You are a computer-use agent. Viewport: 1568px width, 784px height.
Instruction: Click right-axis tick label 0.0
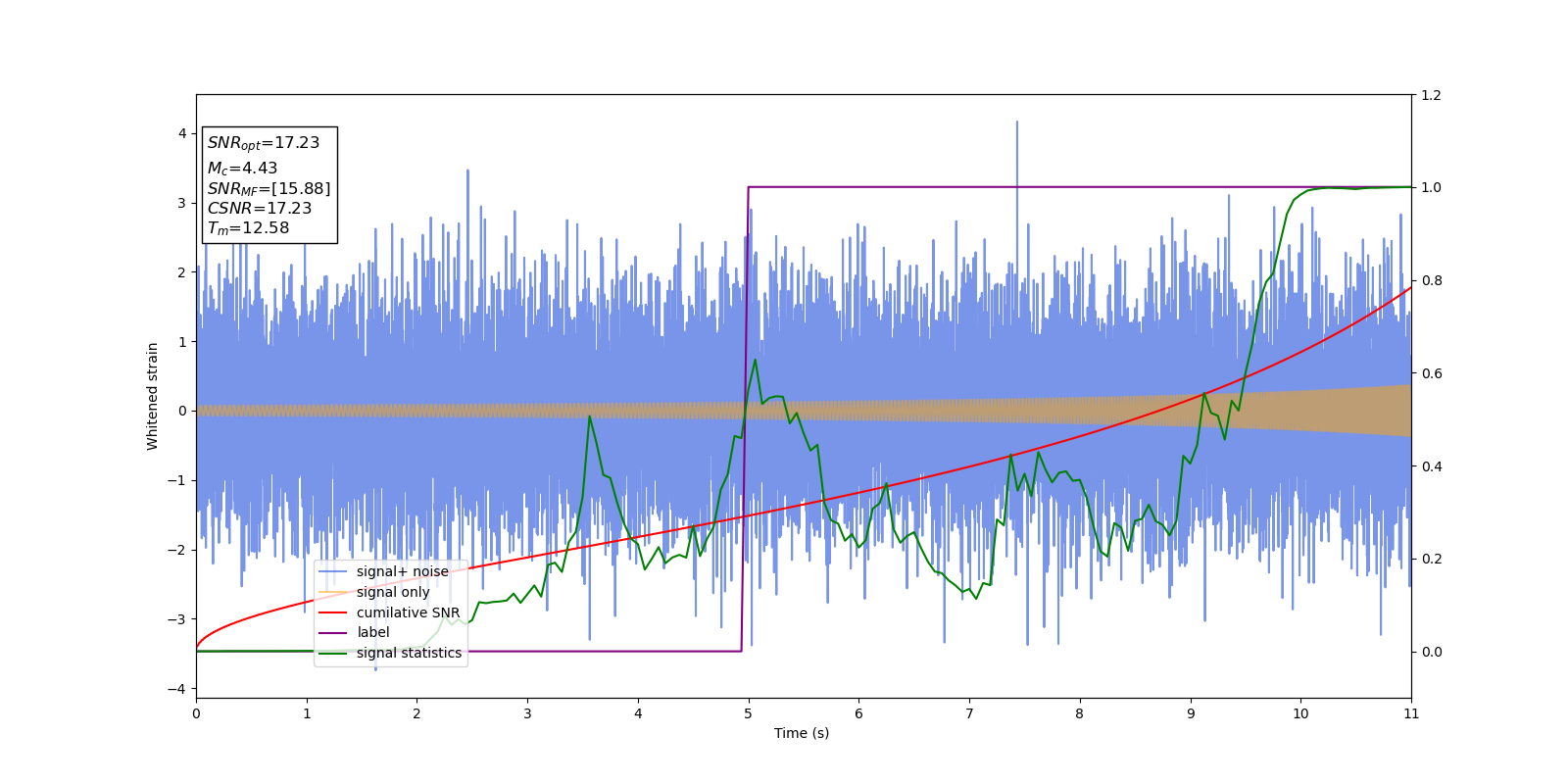point(1432,652)
